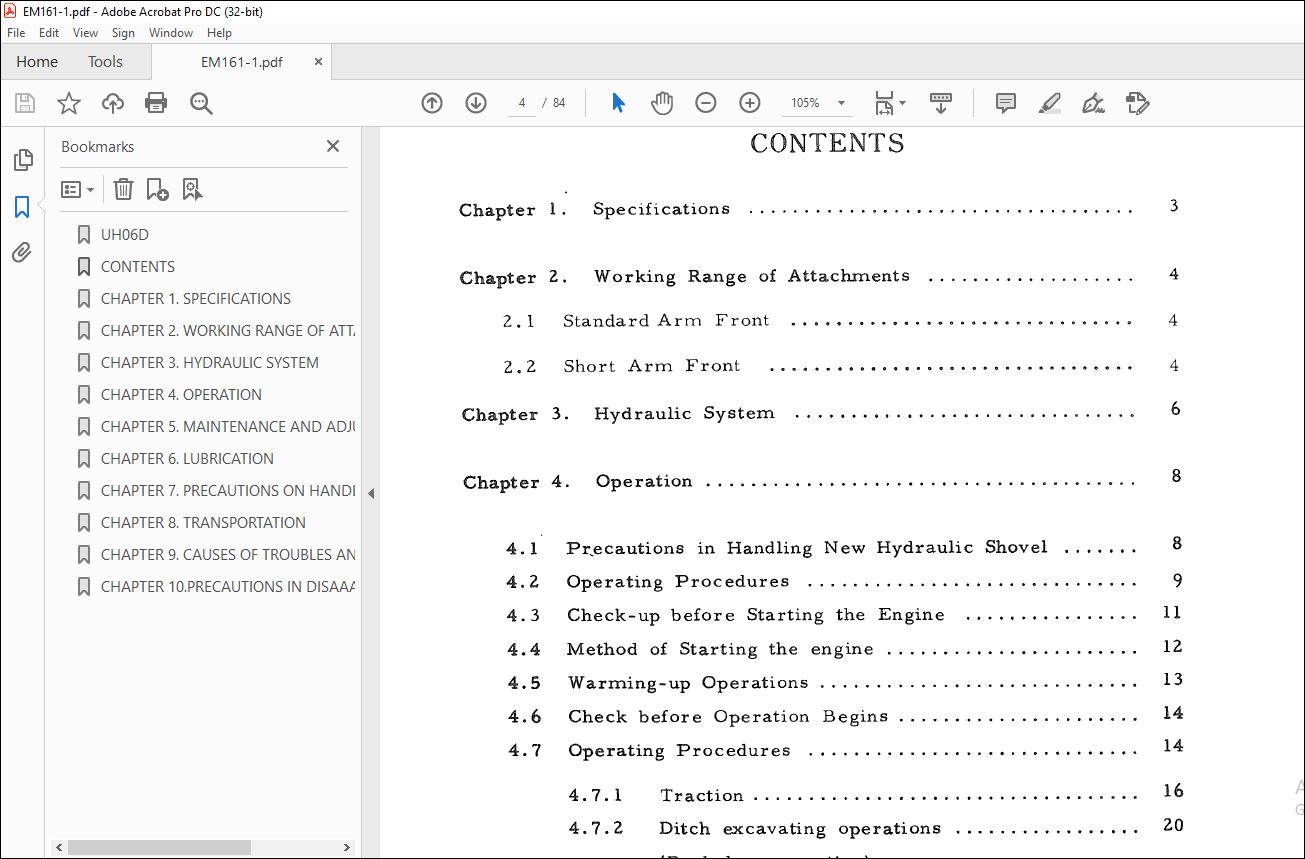Click the rightmost toolbar pen-and-page icon

(x=1138, y=103)
